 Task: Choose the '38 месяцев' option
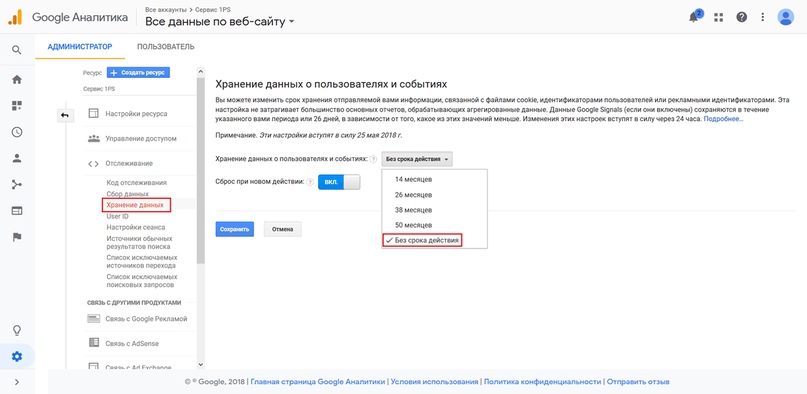(x=413, y=210)
